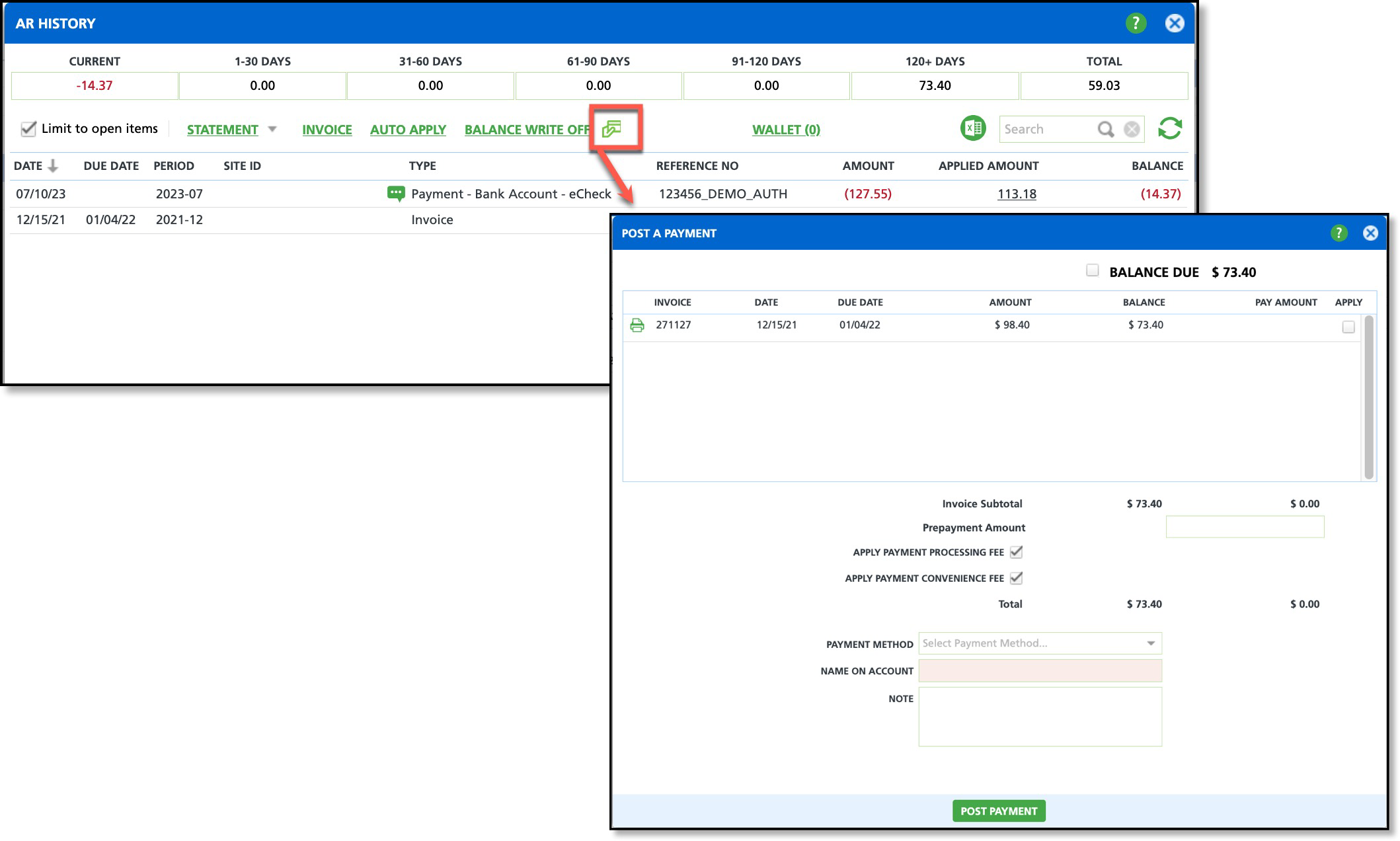Uncheck Limit to open items

click(x=28, y=129)
